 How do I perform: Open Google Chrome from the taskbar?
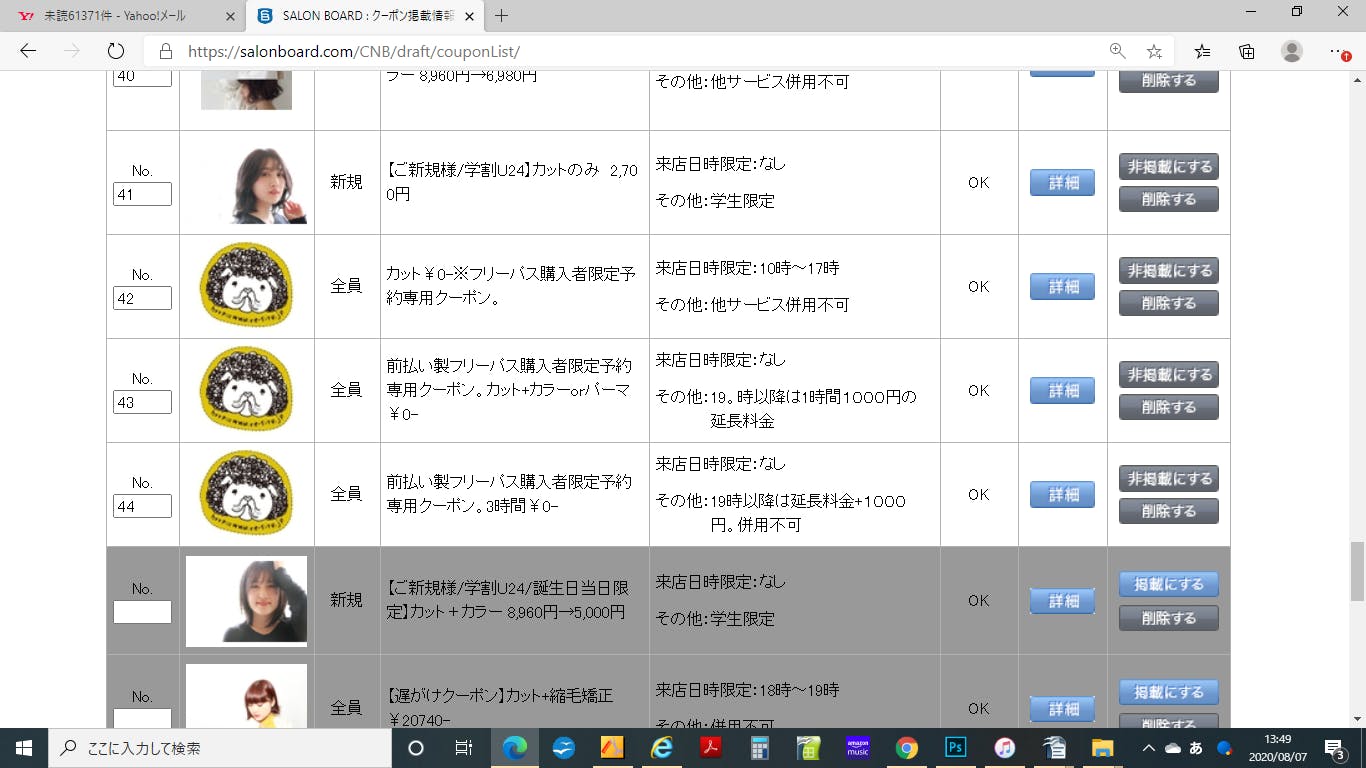[x=907, y=748]
